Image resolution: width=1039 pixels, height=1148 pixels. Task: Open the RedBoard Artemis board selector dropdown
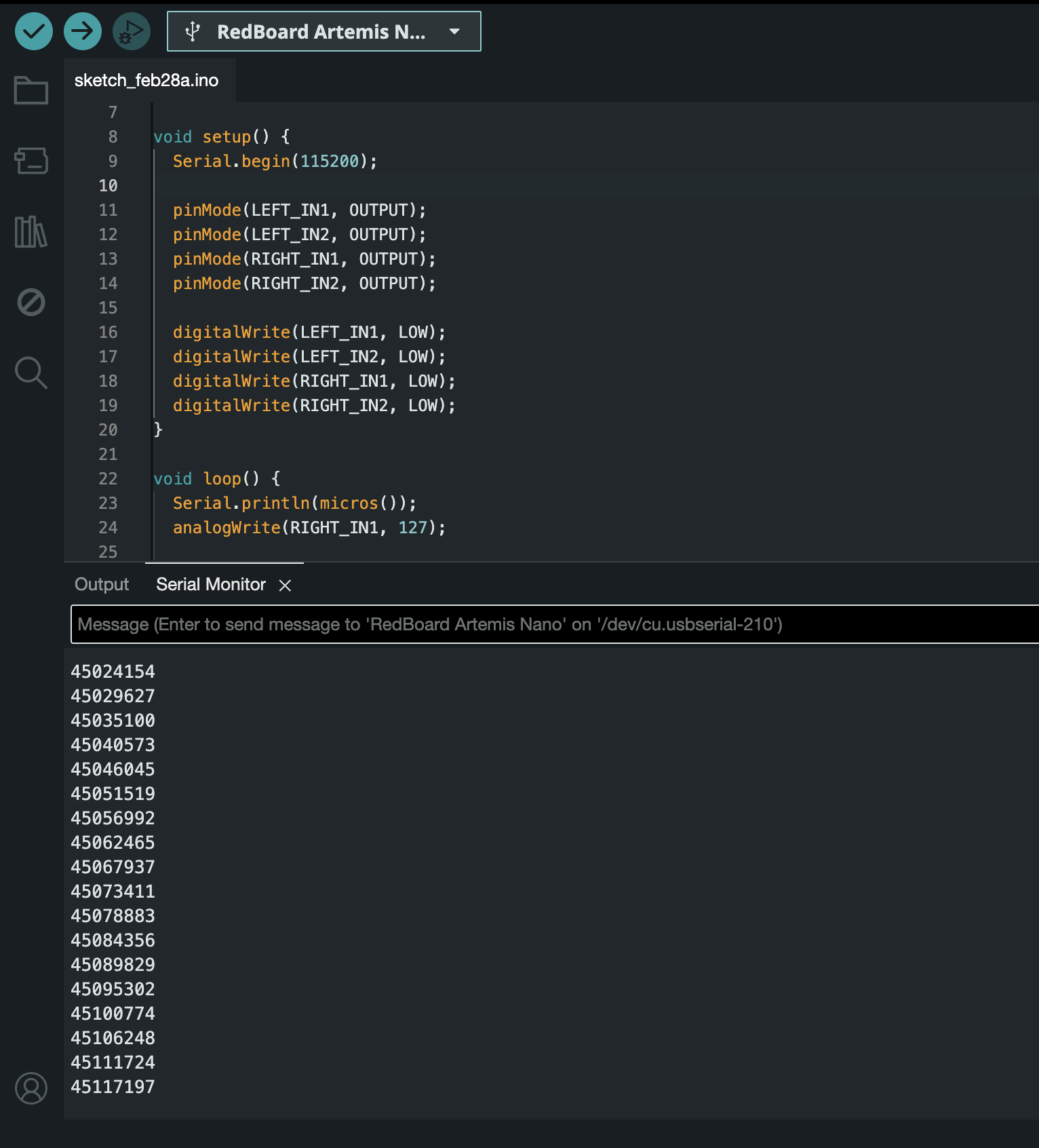pyautogui.click(x=324, y=31)
